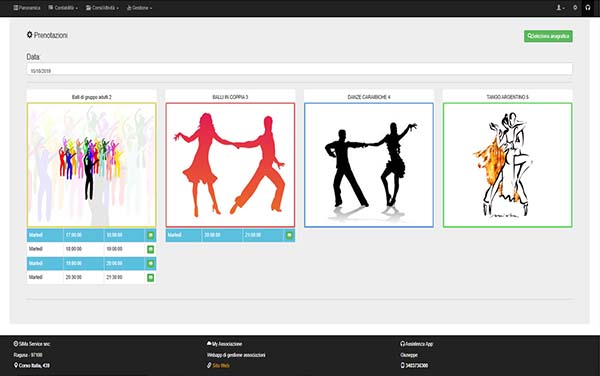Expand the navbar menu with folder icon

[x=102, y=8]
